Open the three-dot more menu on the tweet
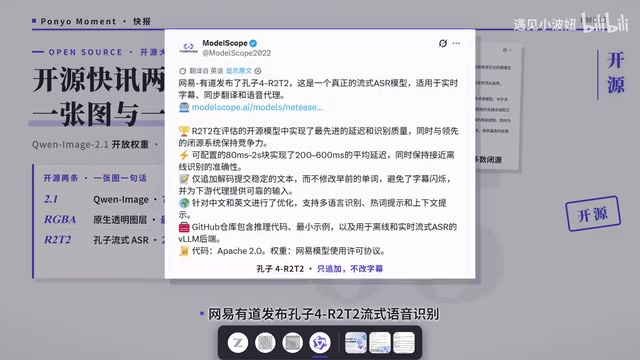The height and width of the screenshot is (360, 640). [456, 43]
